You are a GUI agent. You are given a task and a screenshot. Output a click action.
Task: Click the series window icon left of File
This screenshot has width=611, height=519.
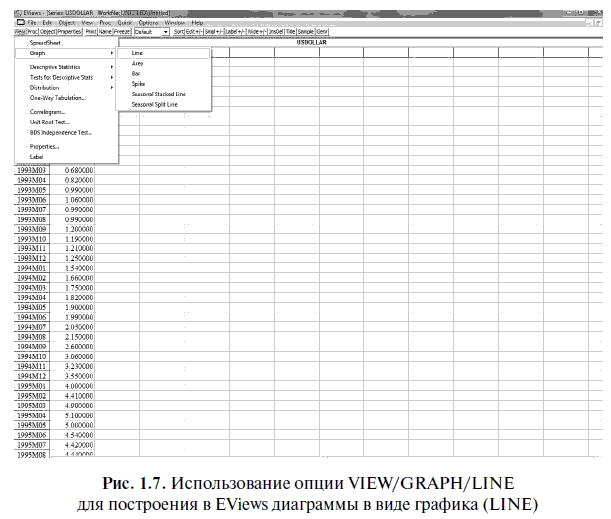tap(21, 23)
